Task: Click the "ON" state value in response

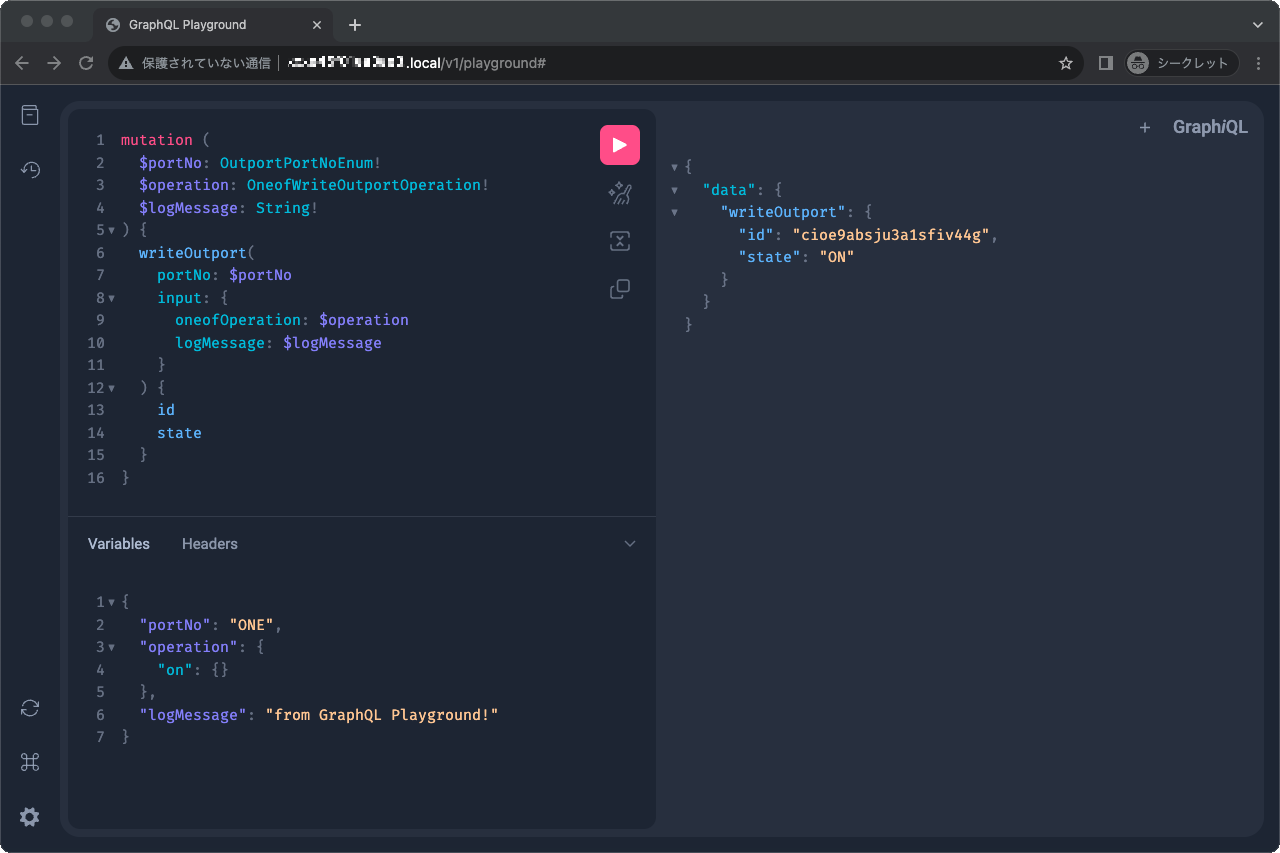Action: pos(837,257)
